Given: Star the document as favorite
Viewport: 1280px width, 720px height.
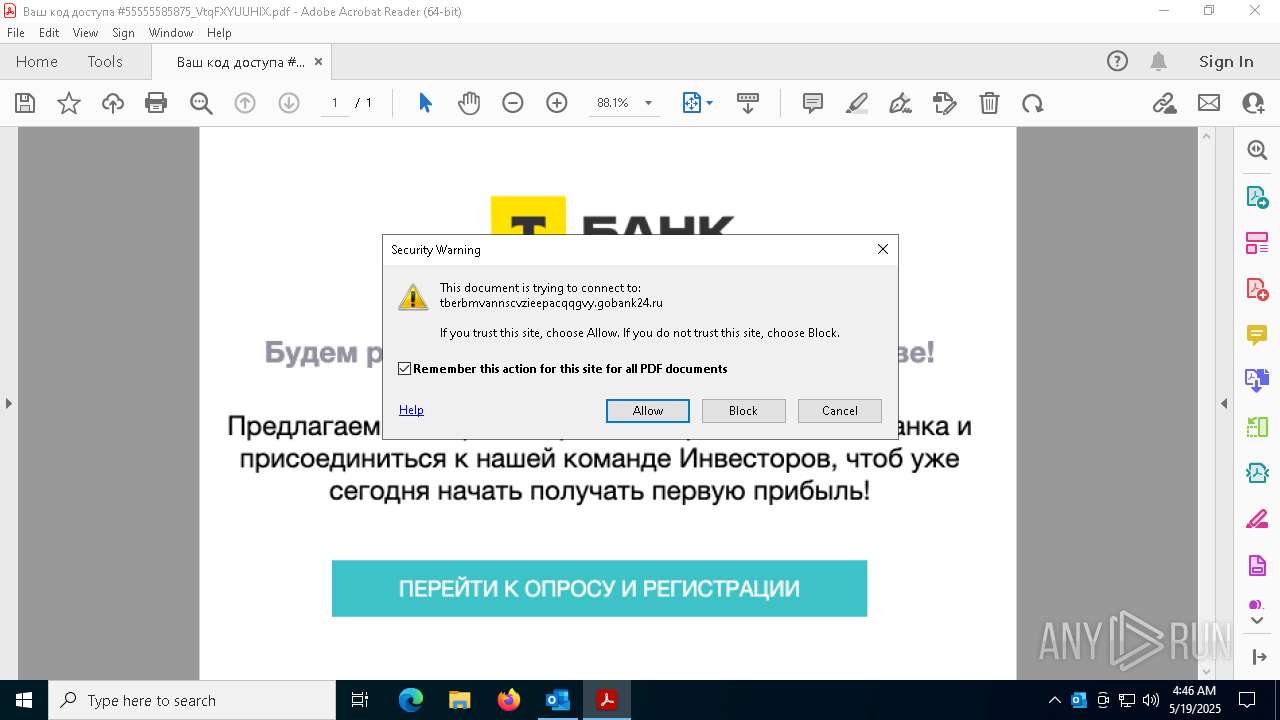Looking at the screenshot, I should [69, 103].
